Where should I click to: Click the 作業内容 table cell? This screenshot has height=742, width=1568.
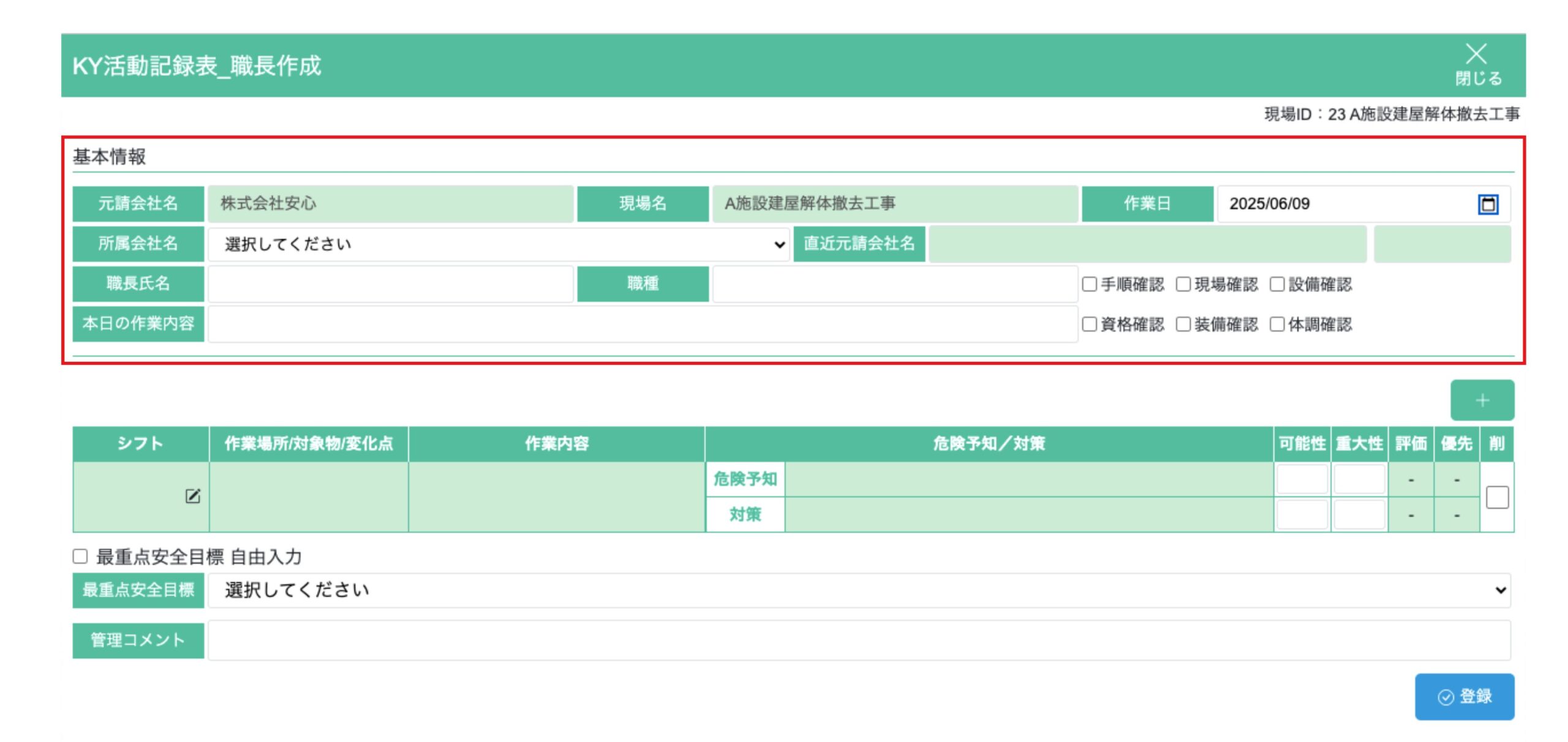click(x=556, y=497)
